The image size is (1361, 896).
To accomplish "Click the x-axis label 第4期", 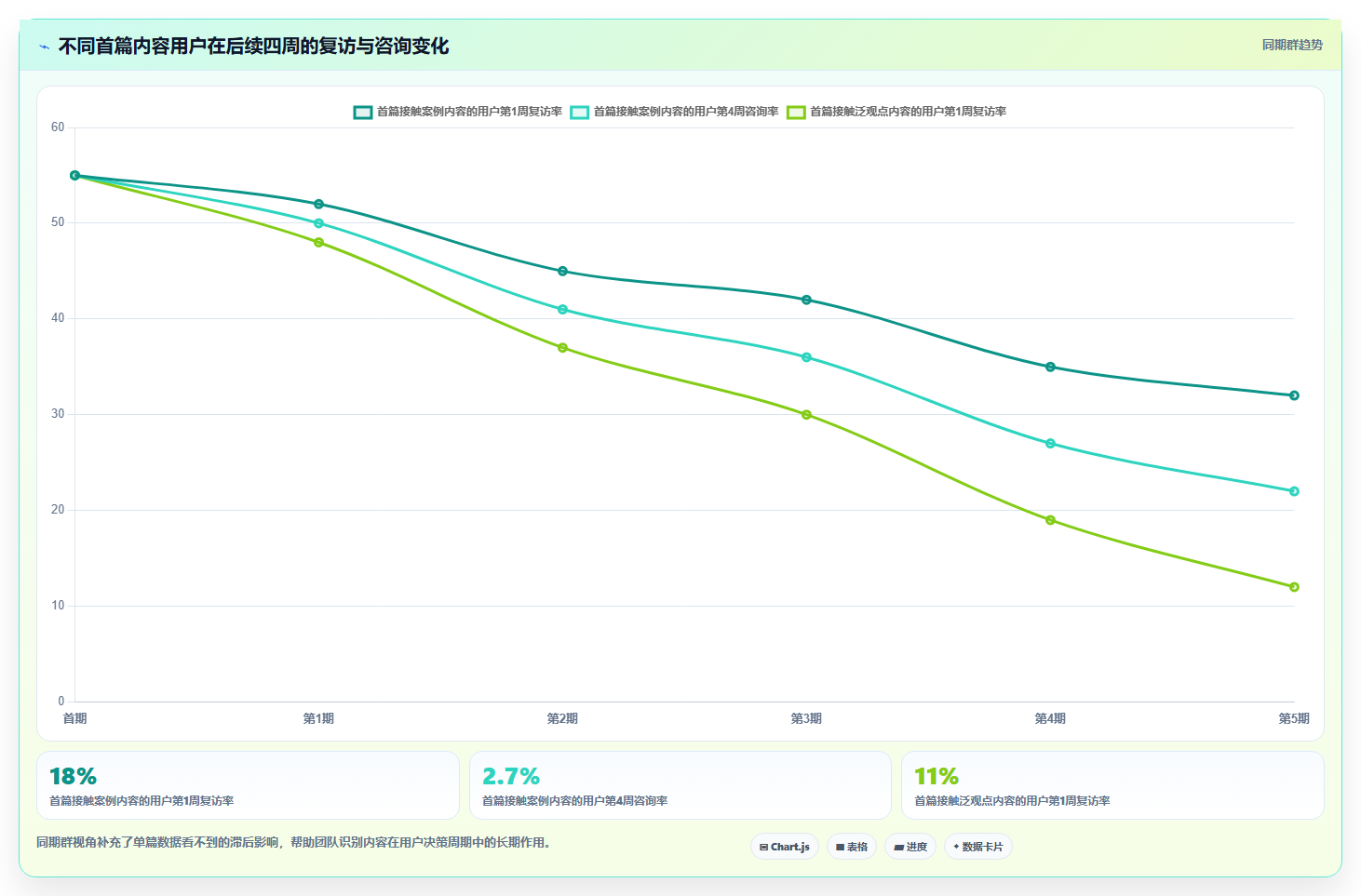I will click(1050, 718).
